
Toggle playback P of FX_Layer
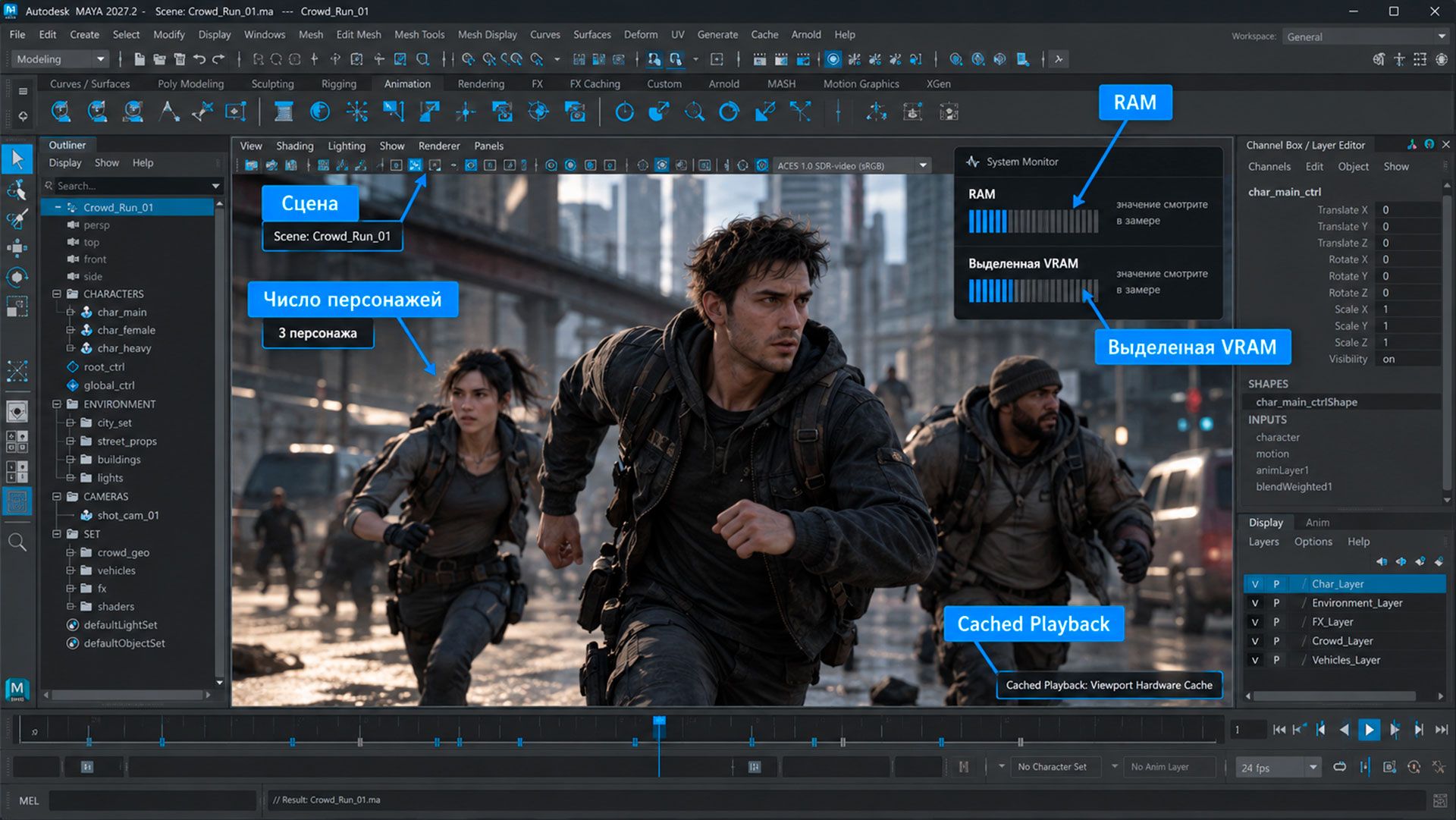(1276, 622)
